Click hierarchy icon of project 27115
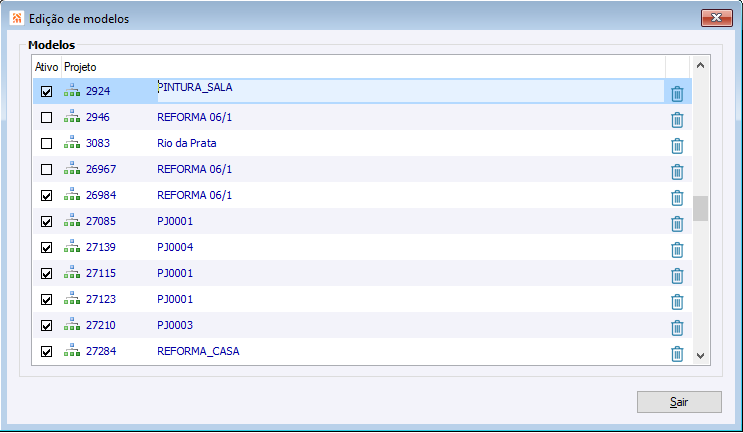 coord(72,272)
